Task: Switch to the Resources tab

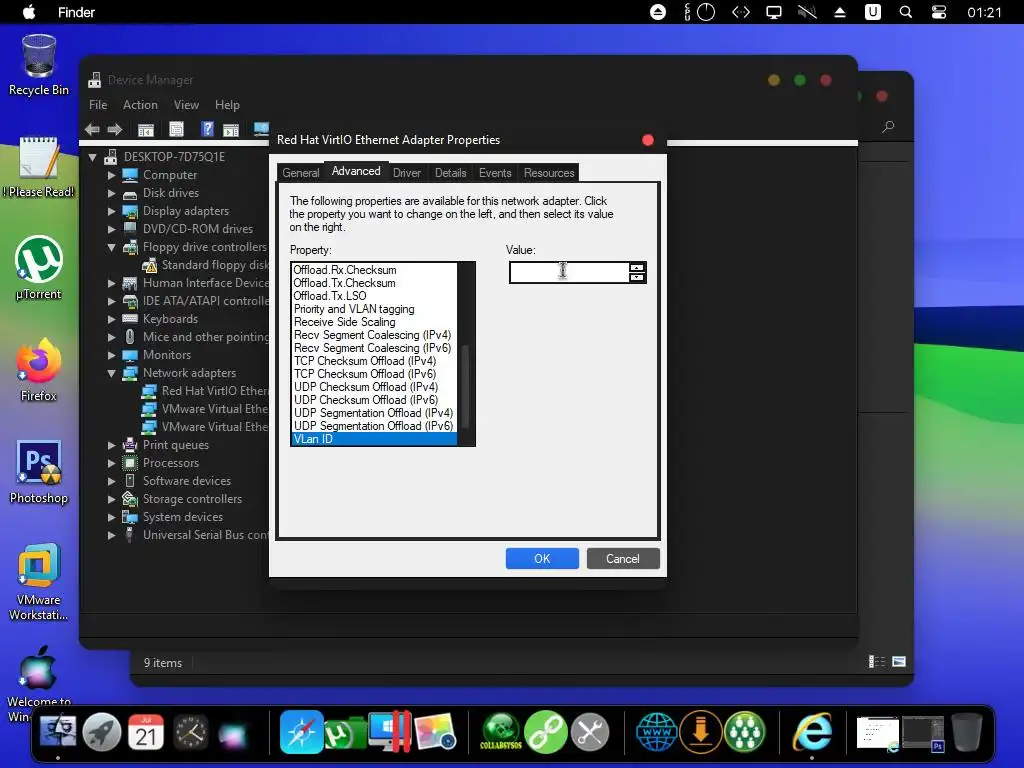Action: tap(549, 173)
